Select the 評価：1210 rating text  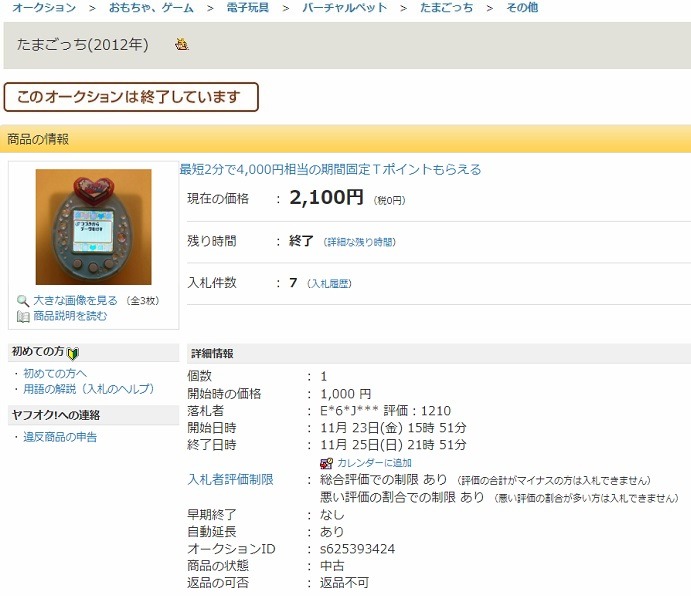(x=417, y=411)
